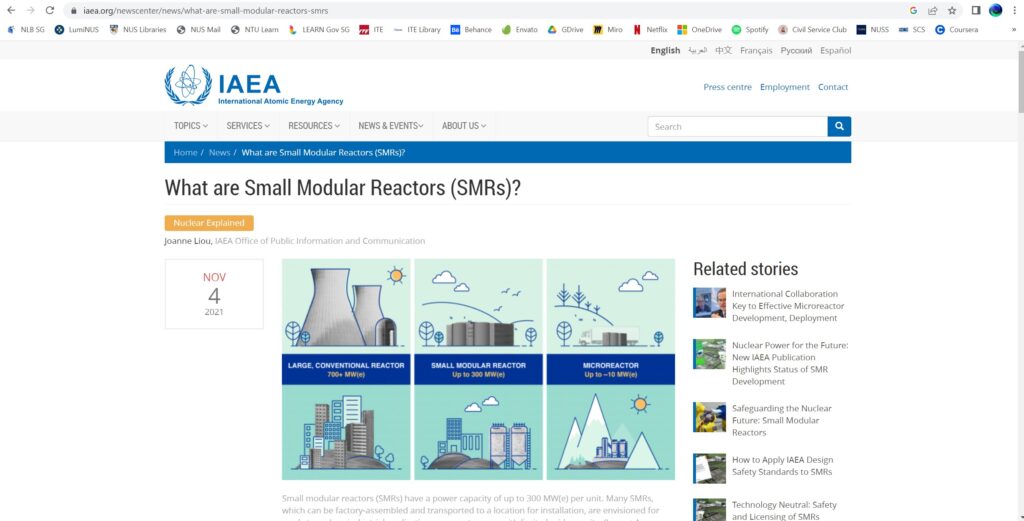1024x521 pixels.
Task: Switch language to Français
Action: click(x=756, y=50)
